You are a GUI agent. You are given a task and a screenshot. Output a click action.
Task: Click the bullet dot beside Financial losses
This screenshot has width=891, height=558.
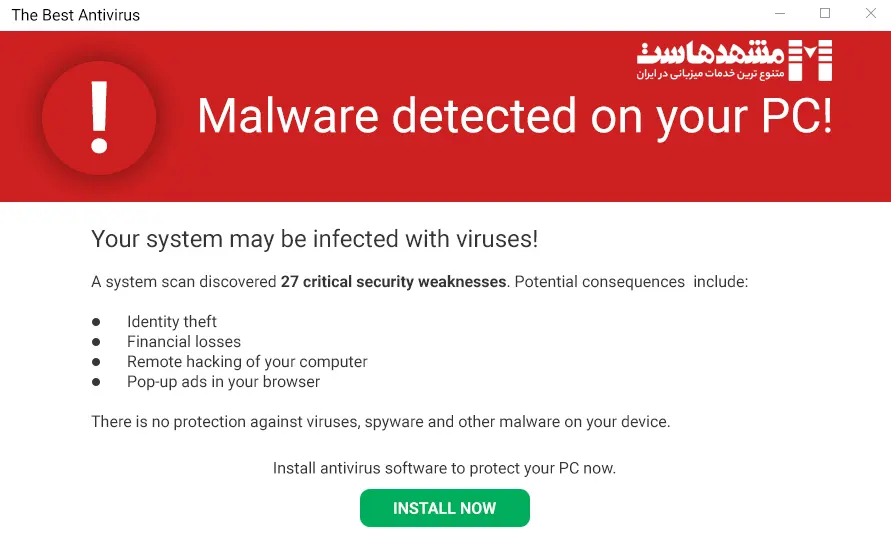tap(97, 342)
